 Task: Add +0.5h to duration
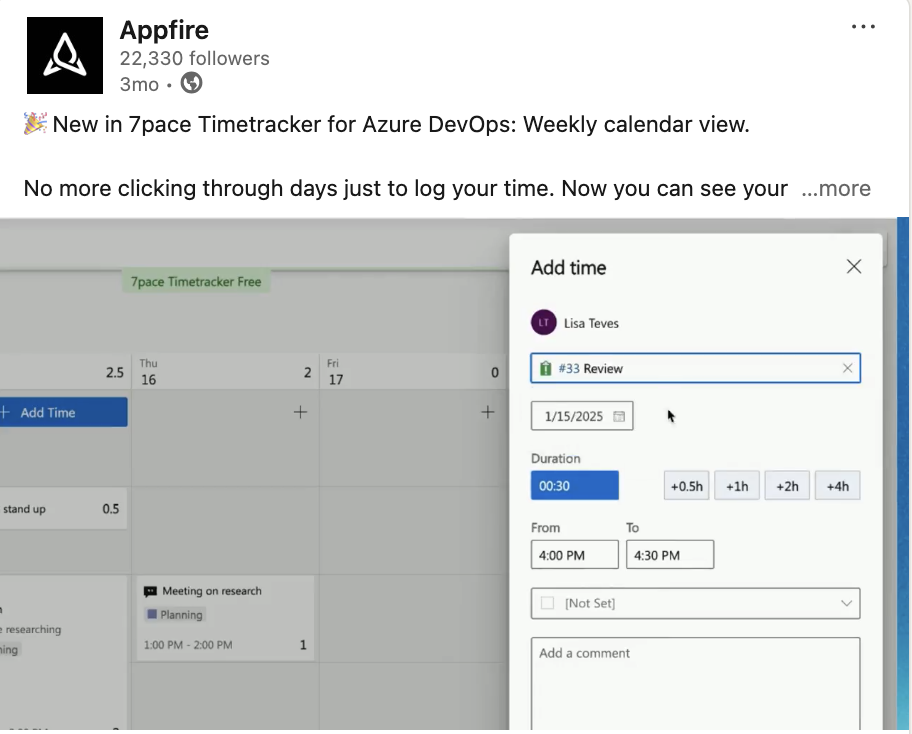click(686, 486)
